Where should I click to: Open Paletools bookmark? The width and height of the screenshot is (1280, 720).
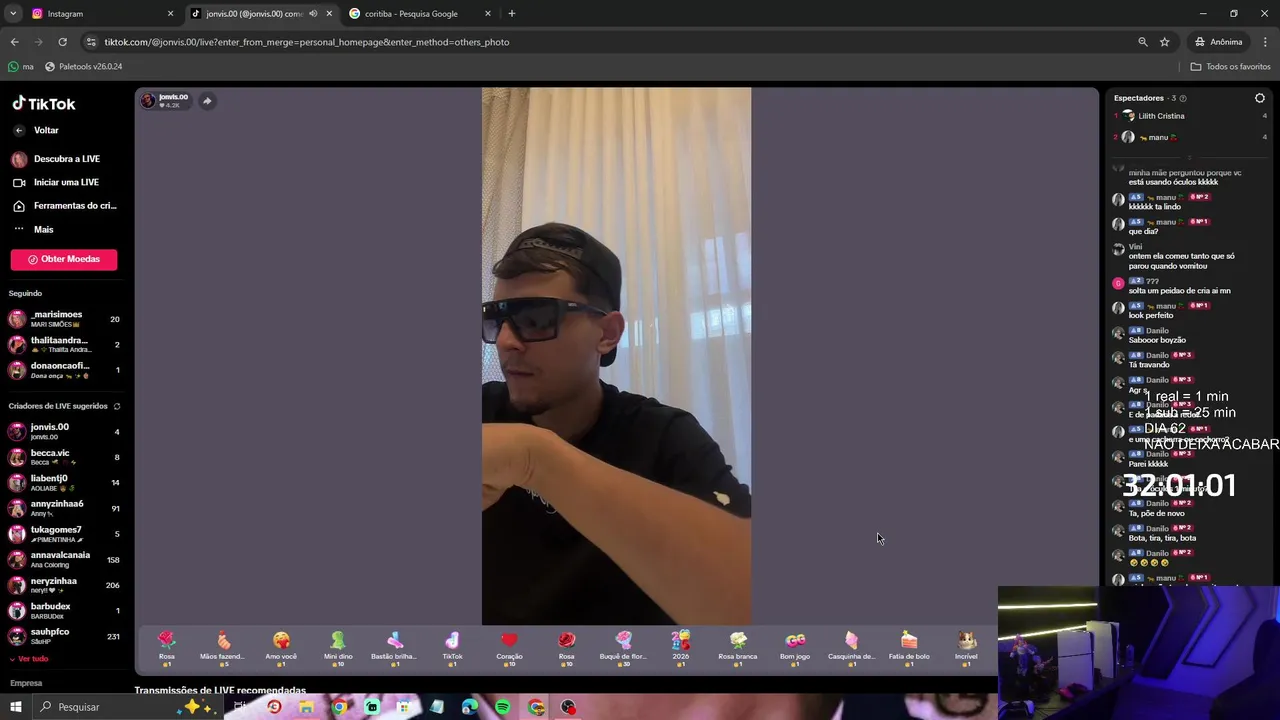tap(83, 67)
